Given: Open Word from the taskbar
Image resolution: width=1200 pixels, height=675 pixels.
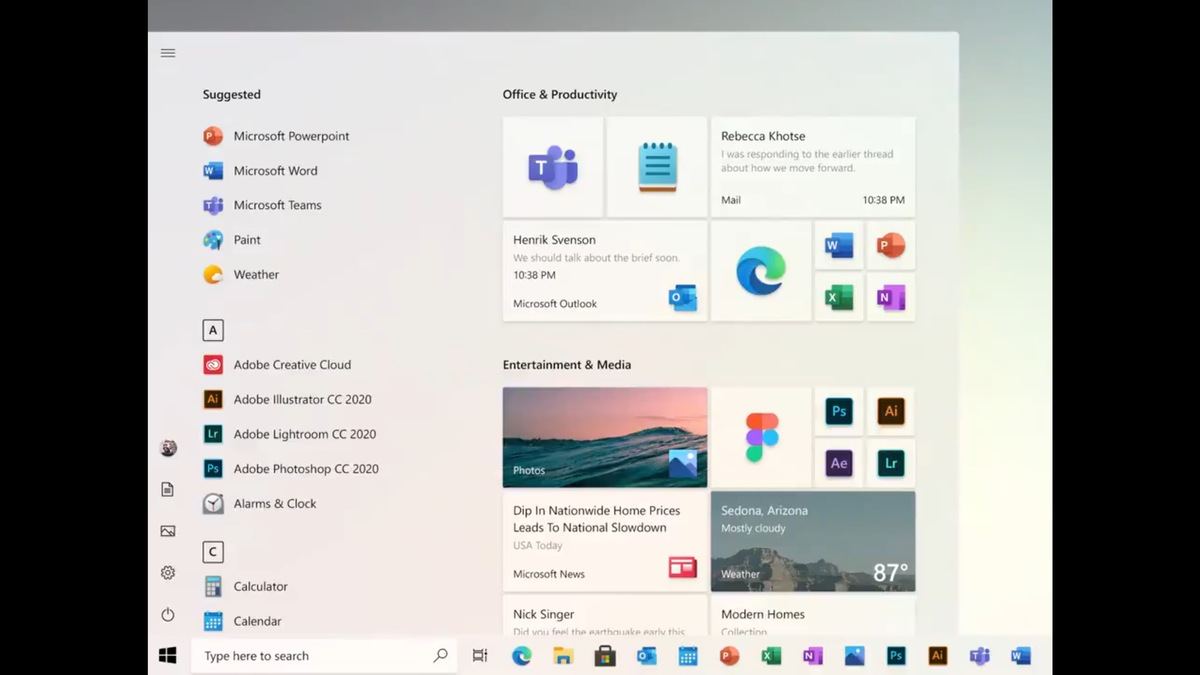Looking at the screenshot, I should click(x=1020, y=656).
